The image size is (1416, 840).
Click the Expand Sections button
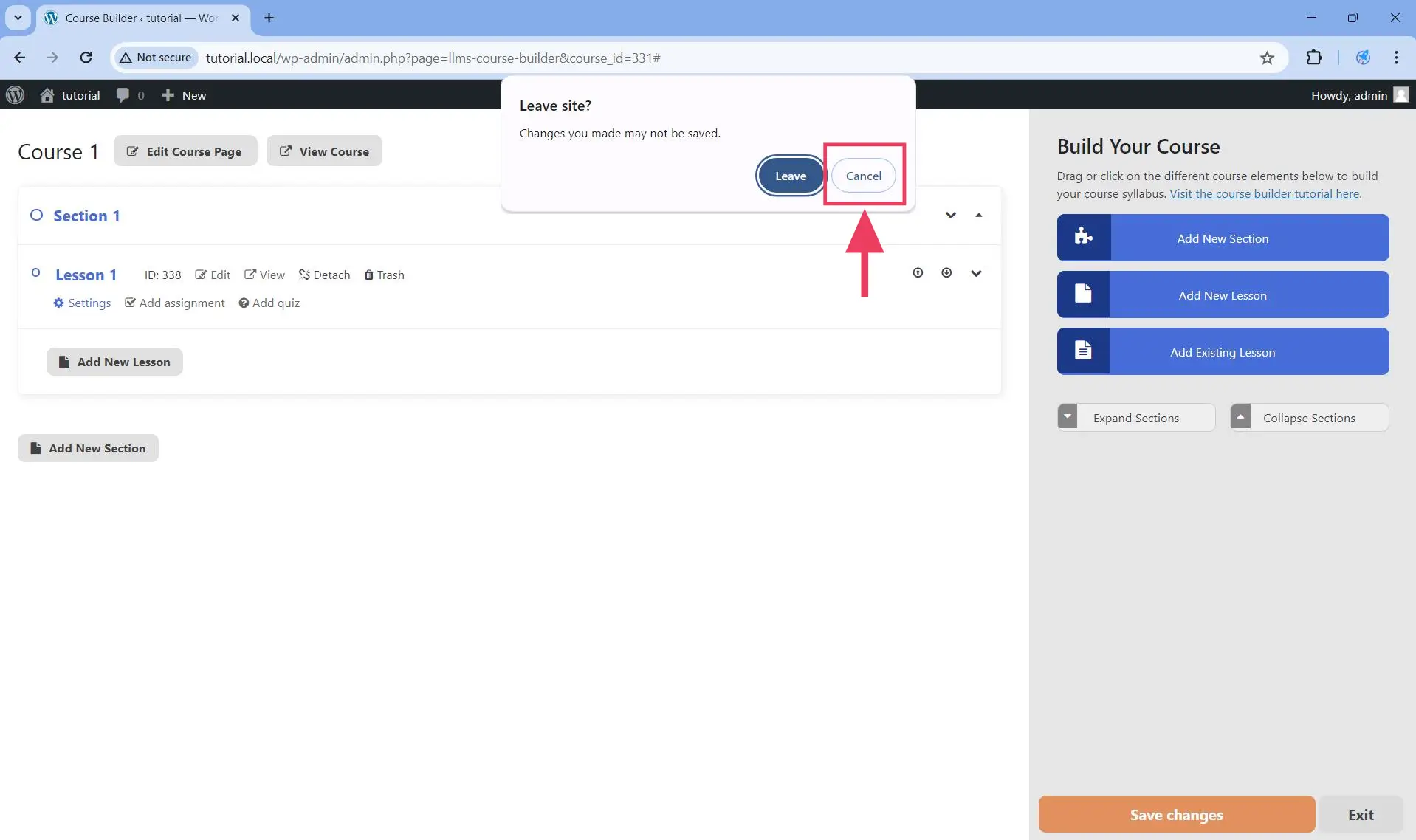click(1136, 417)
